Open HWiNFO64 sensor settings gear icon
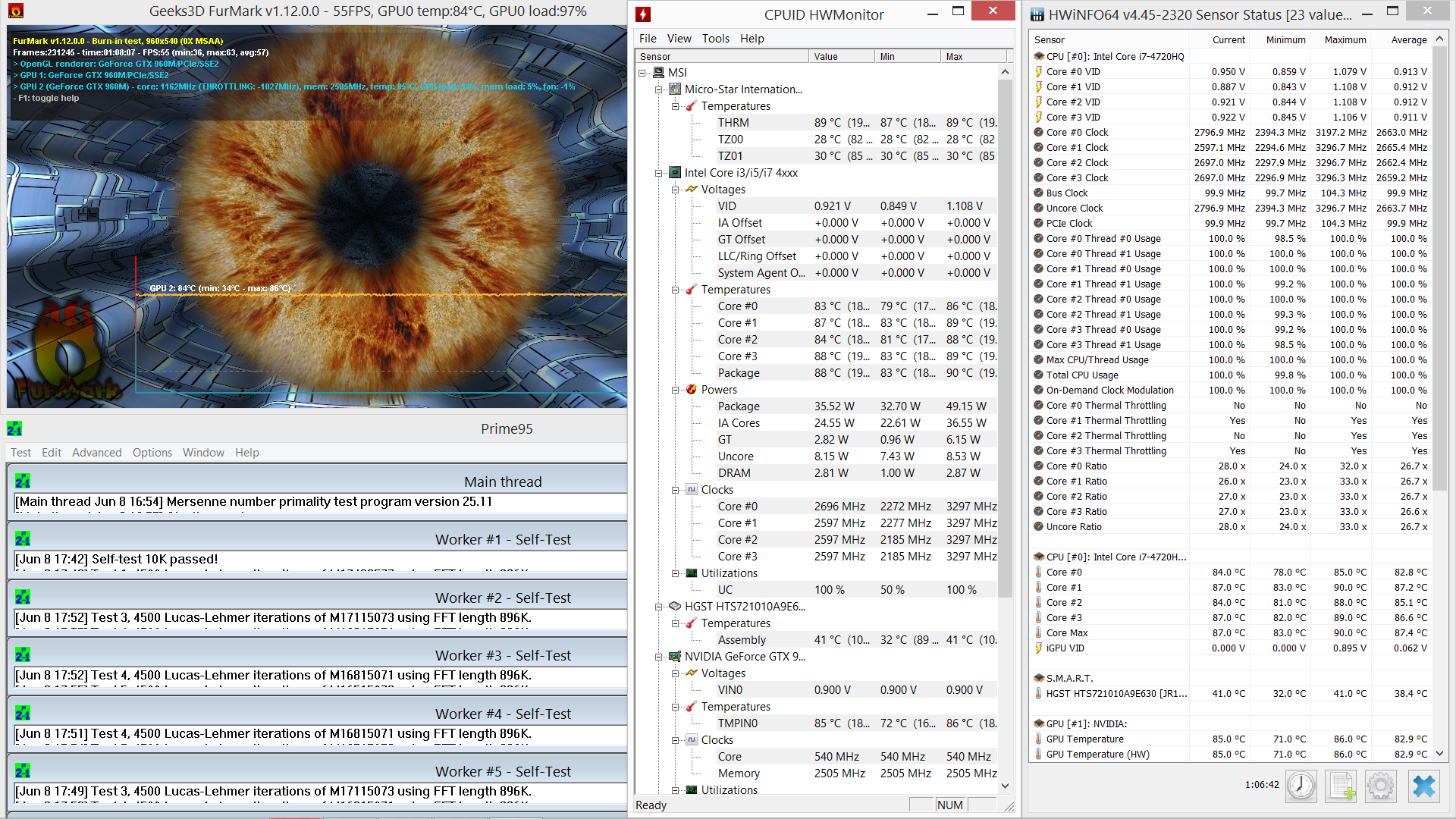The height and width of the screenshot is (819, 1456). point(1381,786)
